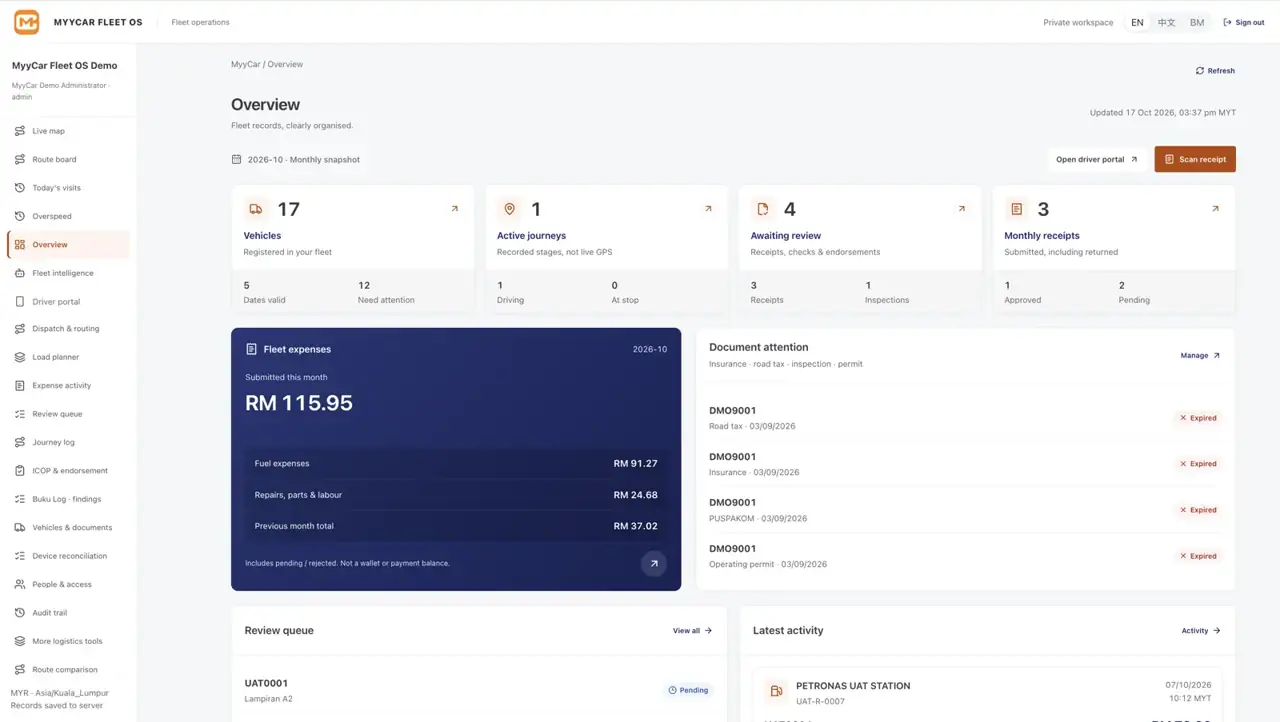Click View all in Review queue
This screenshot has width=1280, height=722.
click(x=692, y=631)
